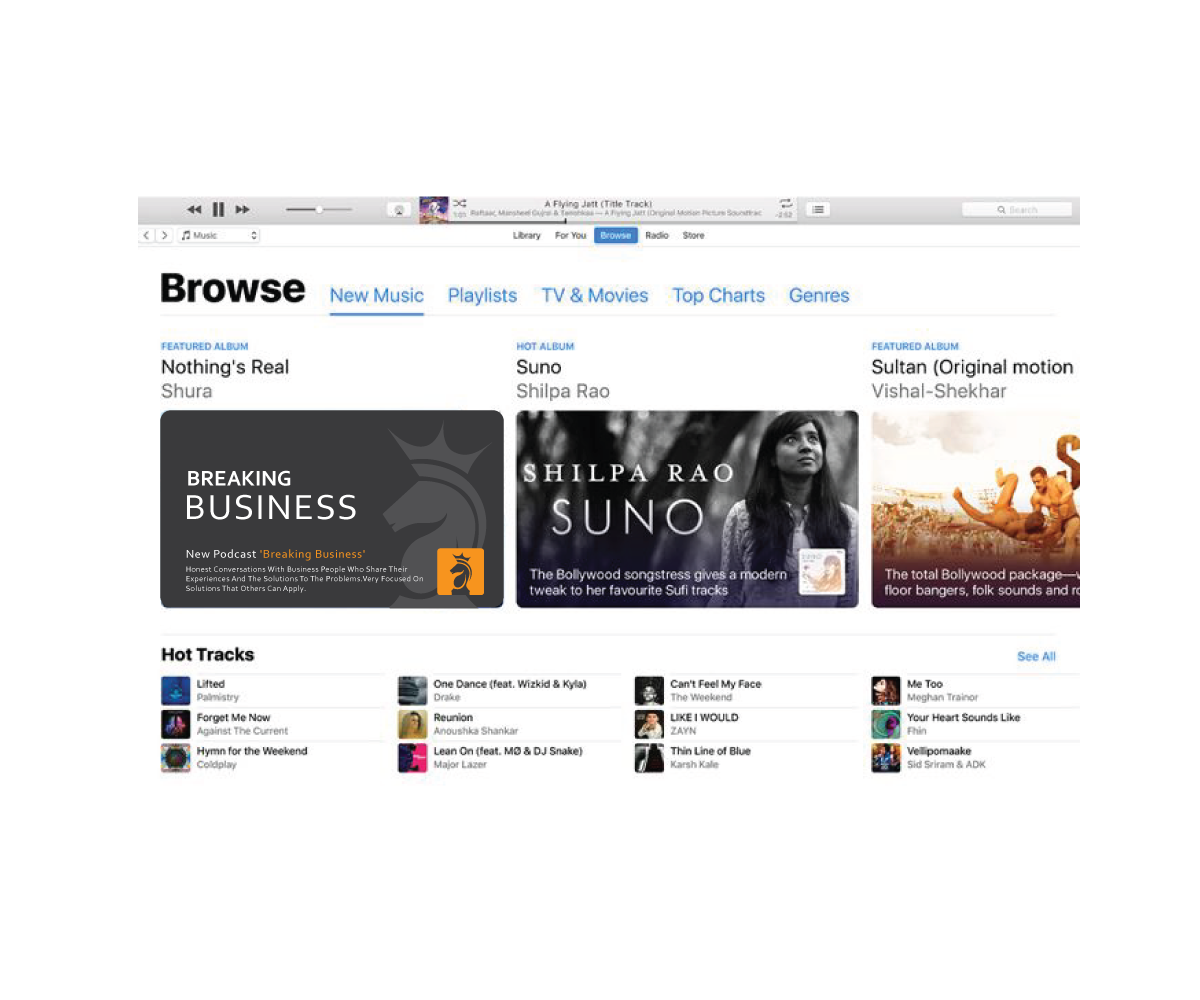Select the Browse section
The height and width of the screenshot is (1000, 1200).
click(616, 236)
